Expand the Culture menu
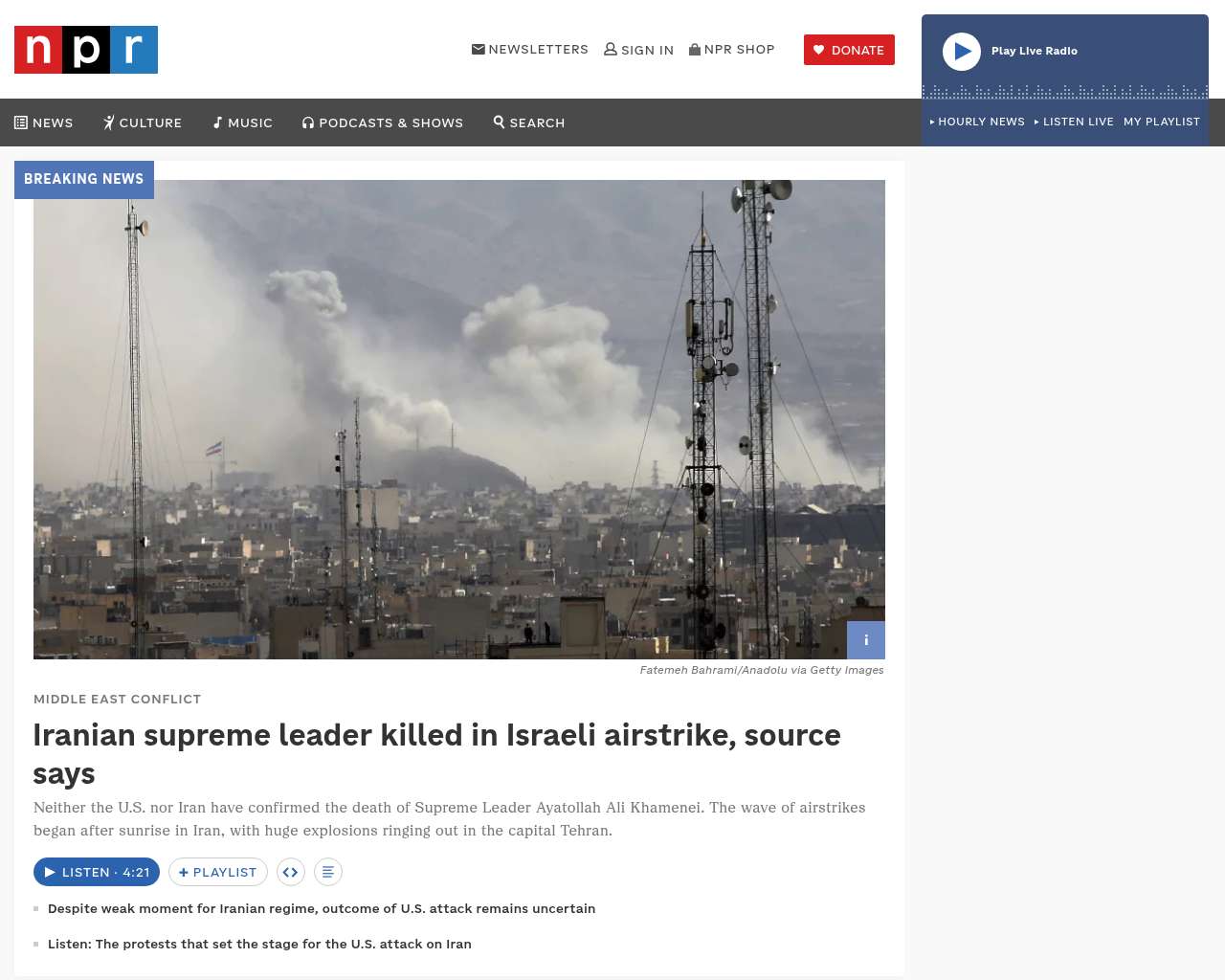 click(143, 122)
